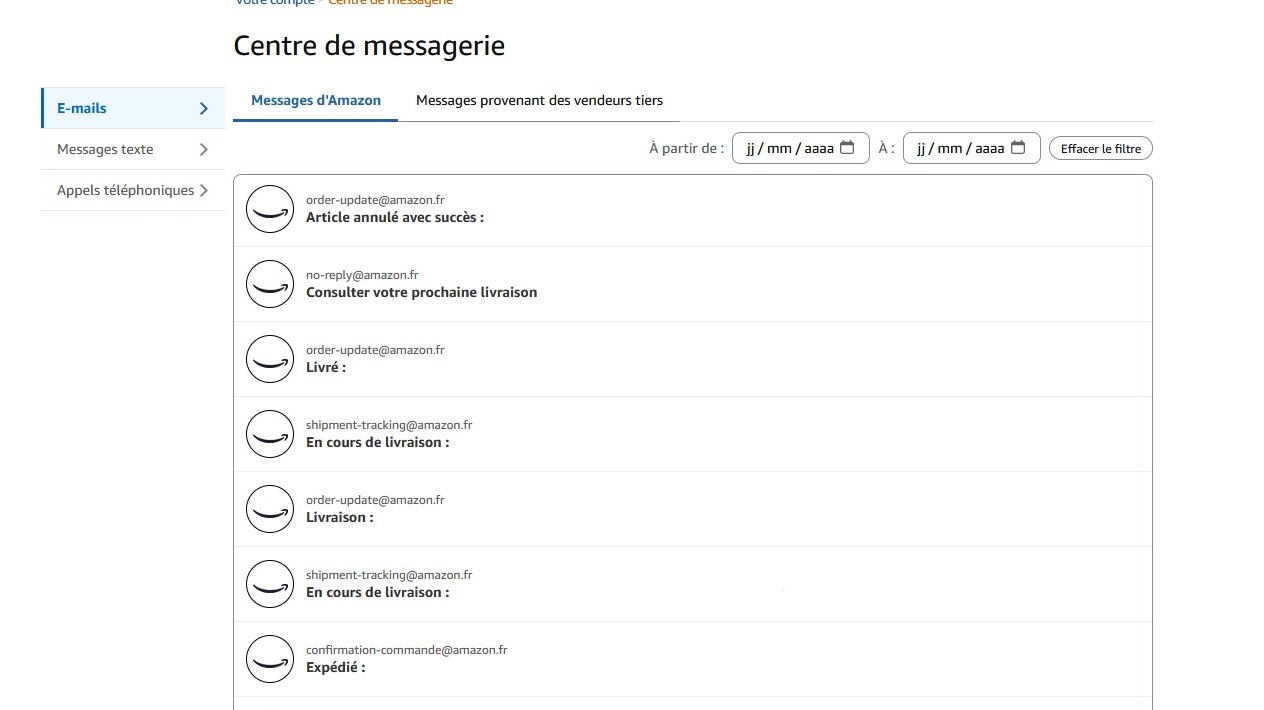Open the 'Article annulé avec succès :' message
1264x710 pixels.
coord(693,209)
